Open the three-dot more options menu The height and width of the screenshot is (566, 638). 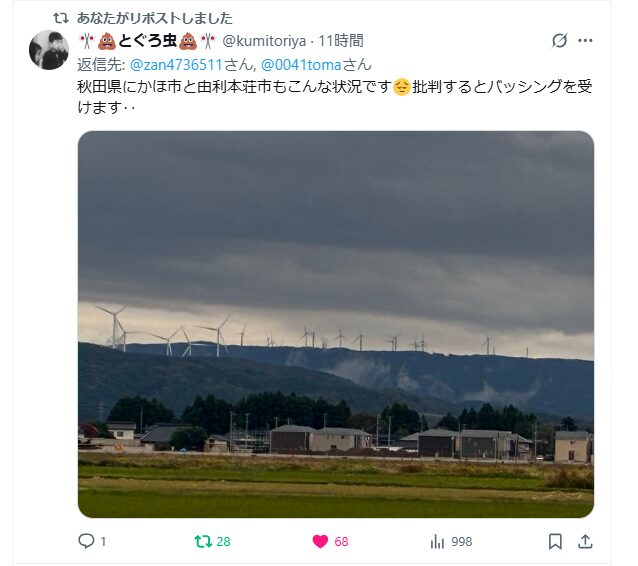tap(585, 40)
